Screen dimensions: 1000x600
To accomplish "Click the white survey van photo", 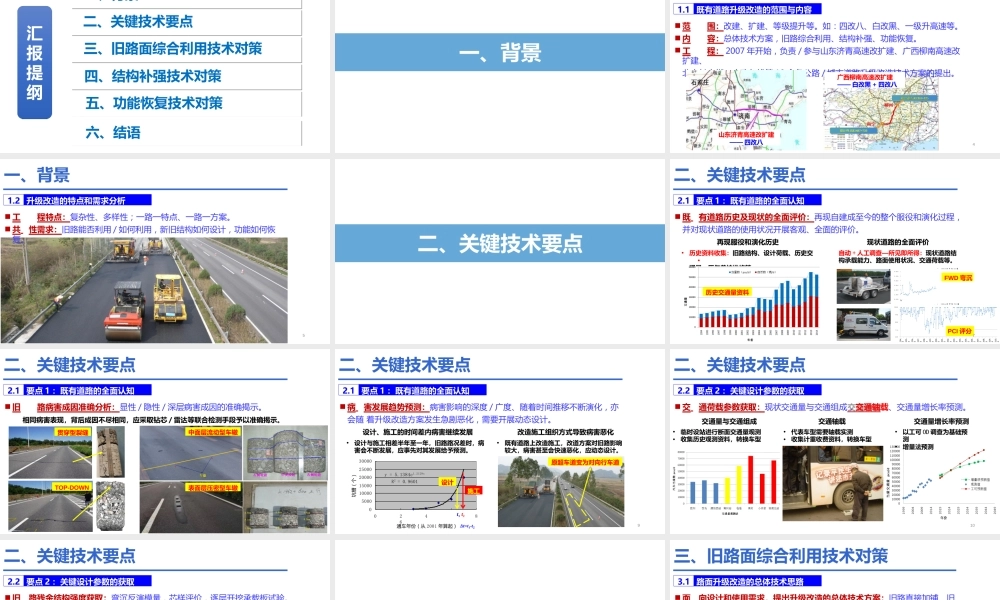I will click(x=863, y=325).
